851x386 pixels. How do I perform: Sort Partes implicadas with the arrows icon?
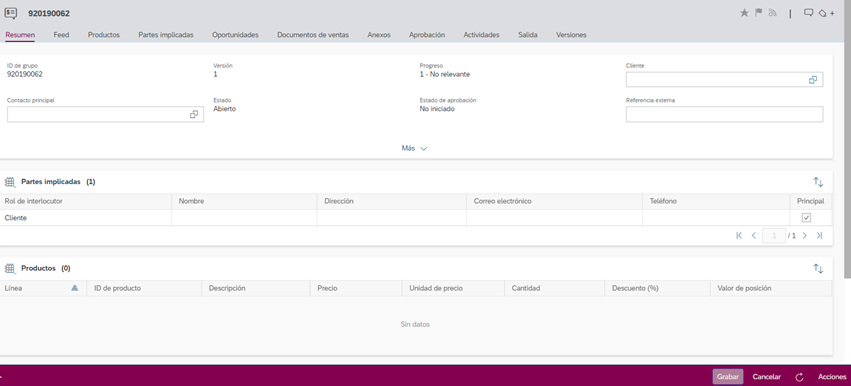(x=818, y=182)
